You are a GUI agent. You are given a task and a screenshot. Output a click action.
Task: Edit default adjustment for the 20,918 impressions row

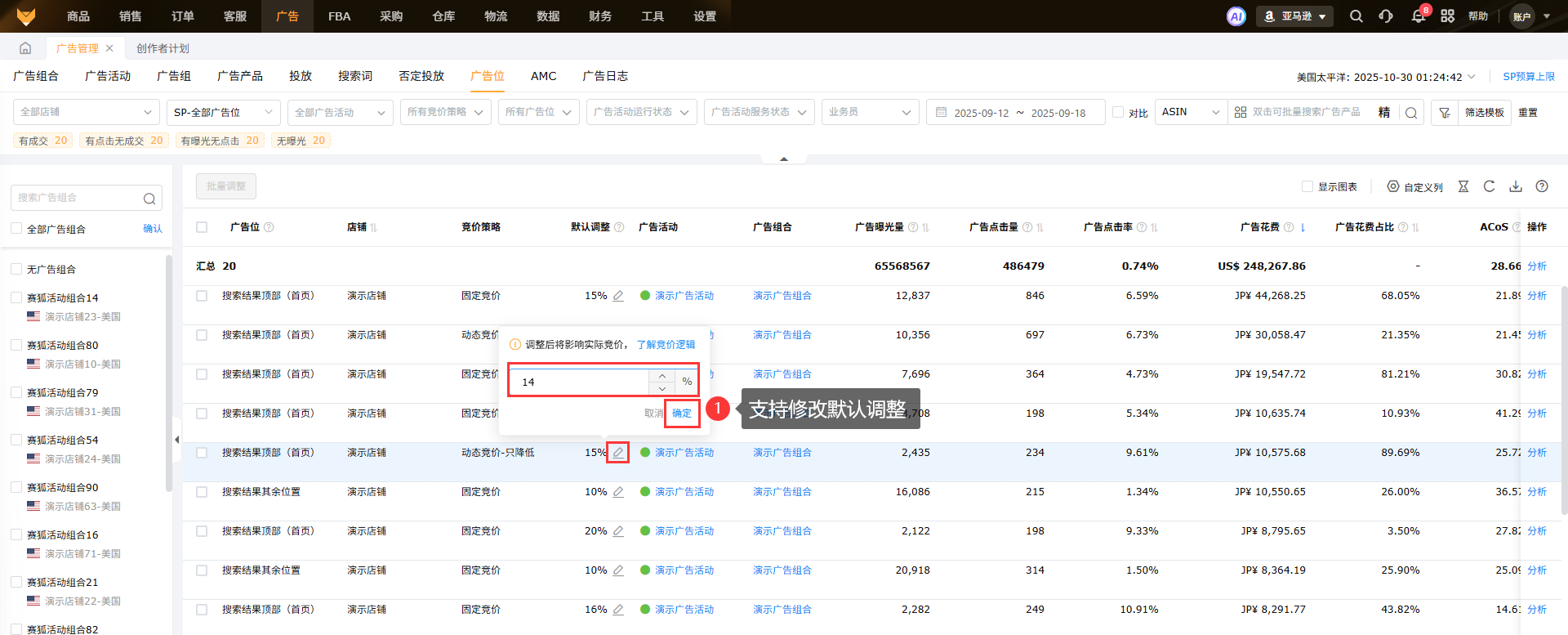[x=618, y=570]
